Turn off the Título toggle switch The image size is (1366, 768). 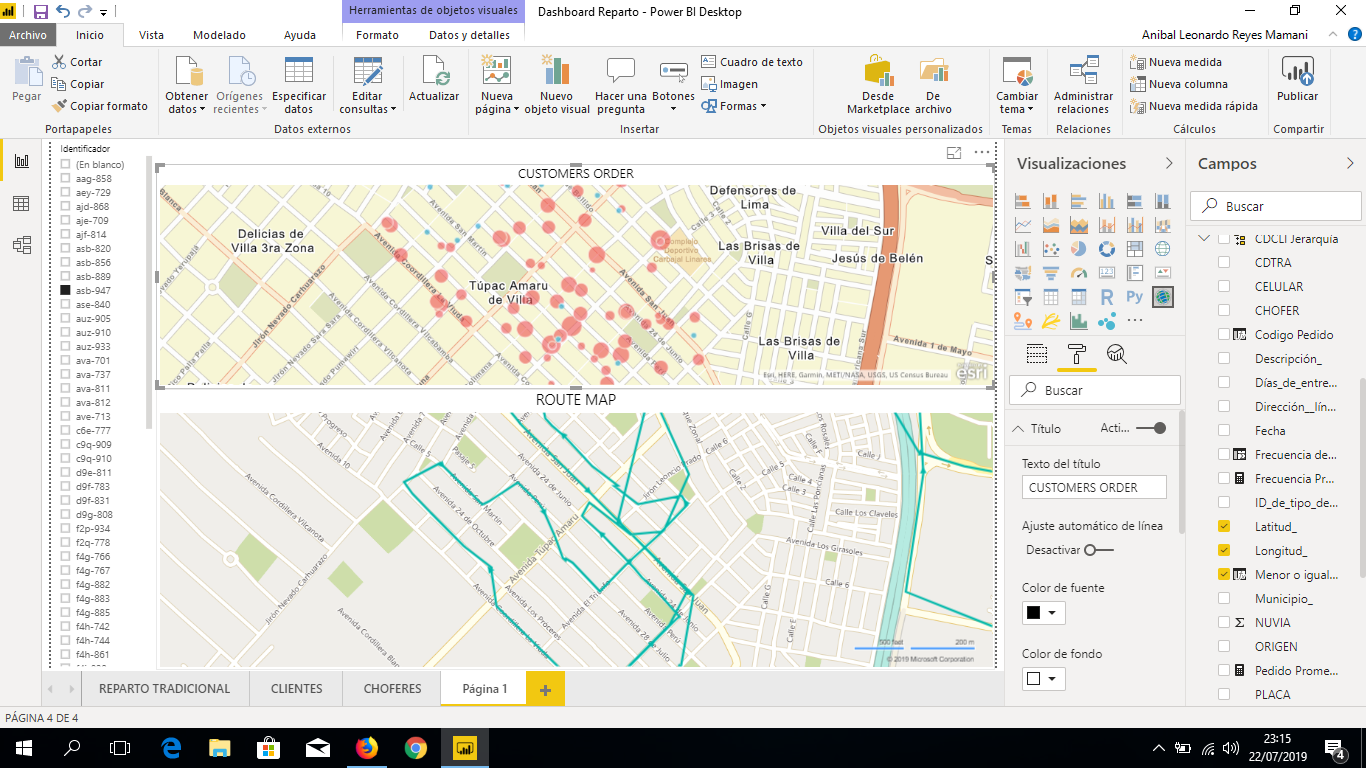pos(1152,428)
